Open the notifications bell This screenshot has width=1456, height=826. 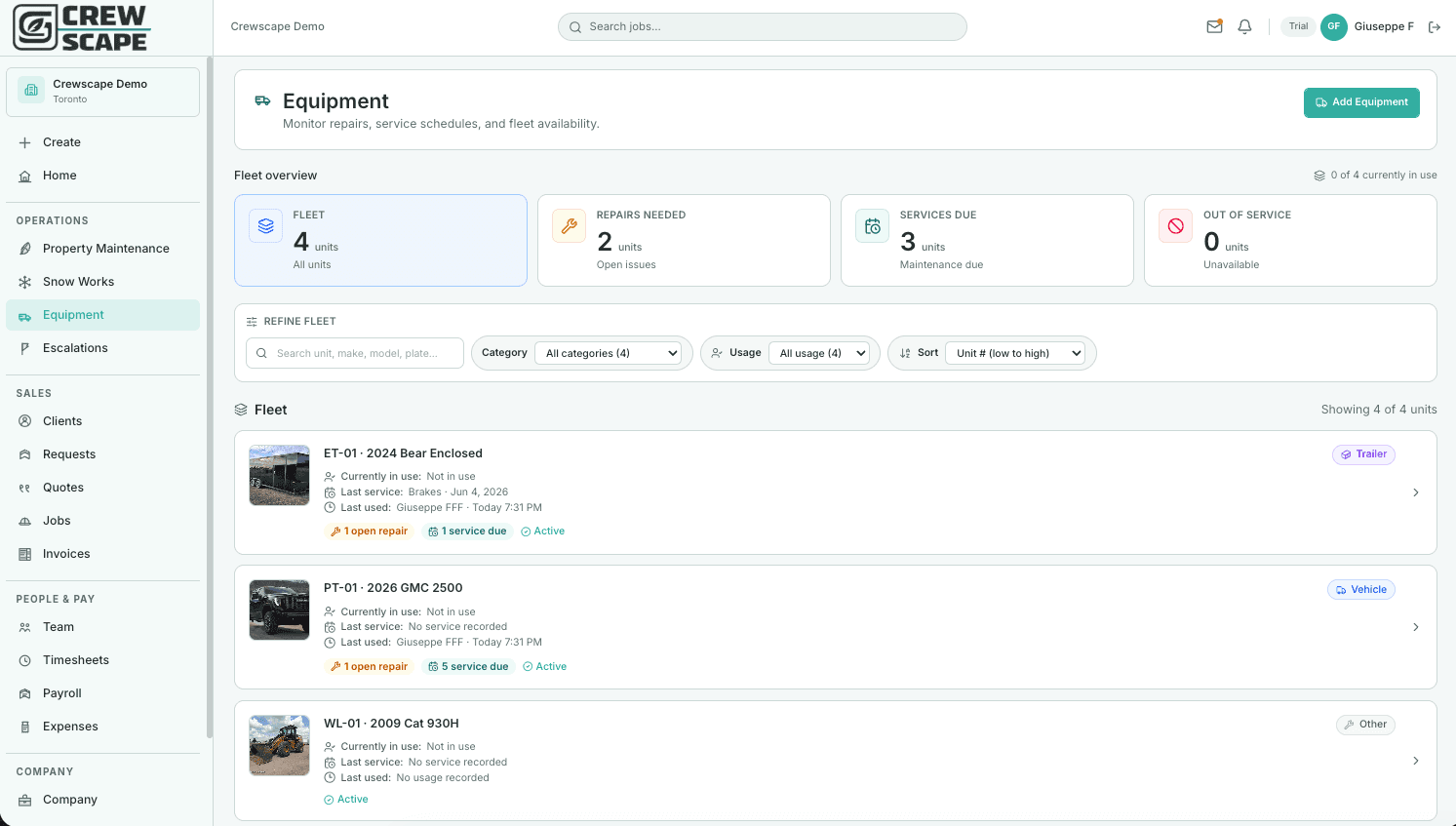(1244, 26)
